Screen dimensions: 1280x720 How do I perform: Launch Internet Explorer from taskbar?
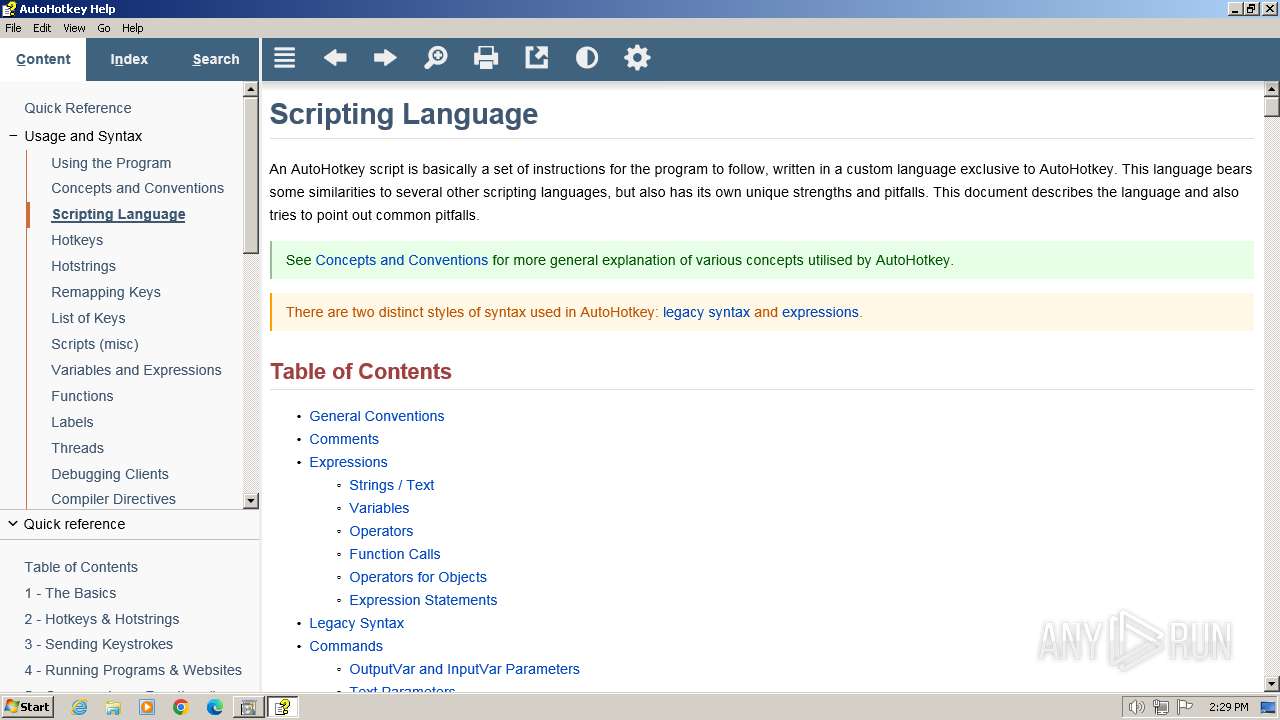coord(79,707)
